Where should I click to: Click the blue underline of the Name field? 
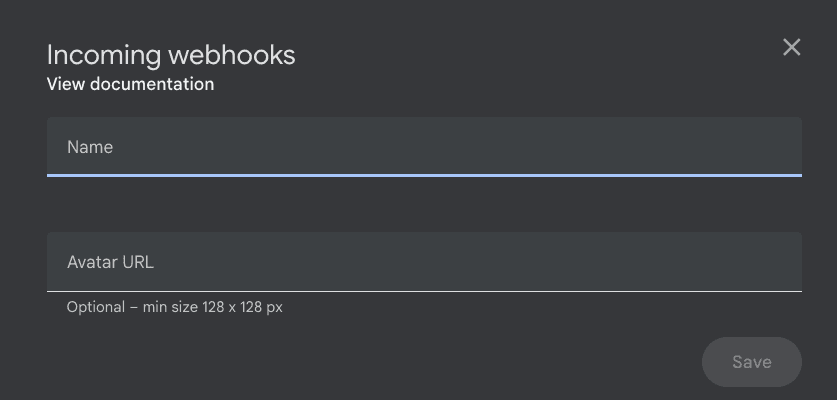pyautogui.click(x=424, y=175)
